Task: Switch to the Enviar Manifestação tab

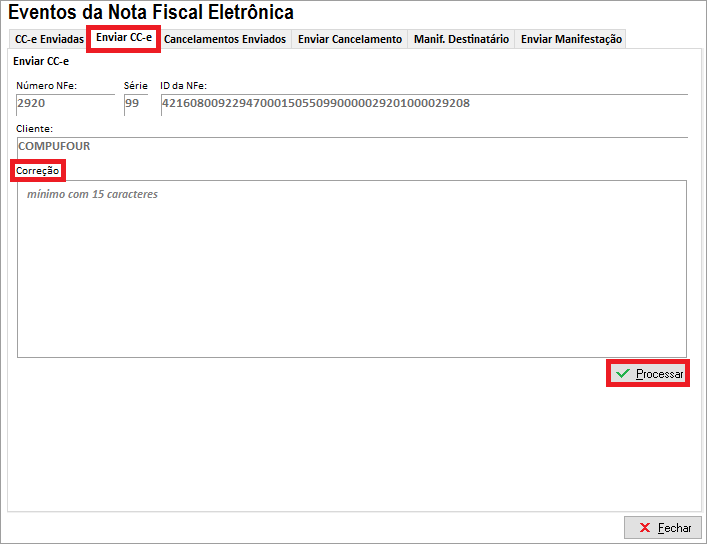Action: coord(571,39)
